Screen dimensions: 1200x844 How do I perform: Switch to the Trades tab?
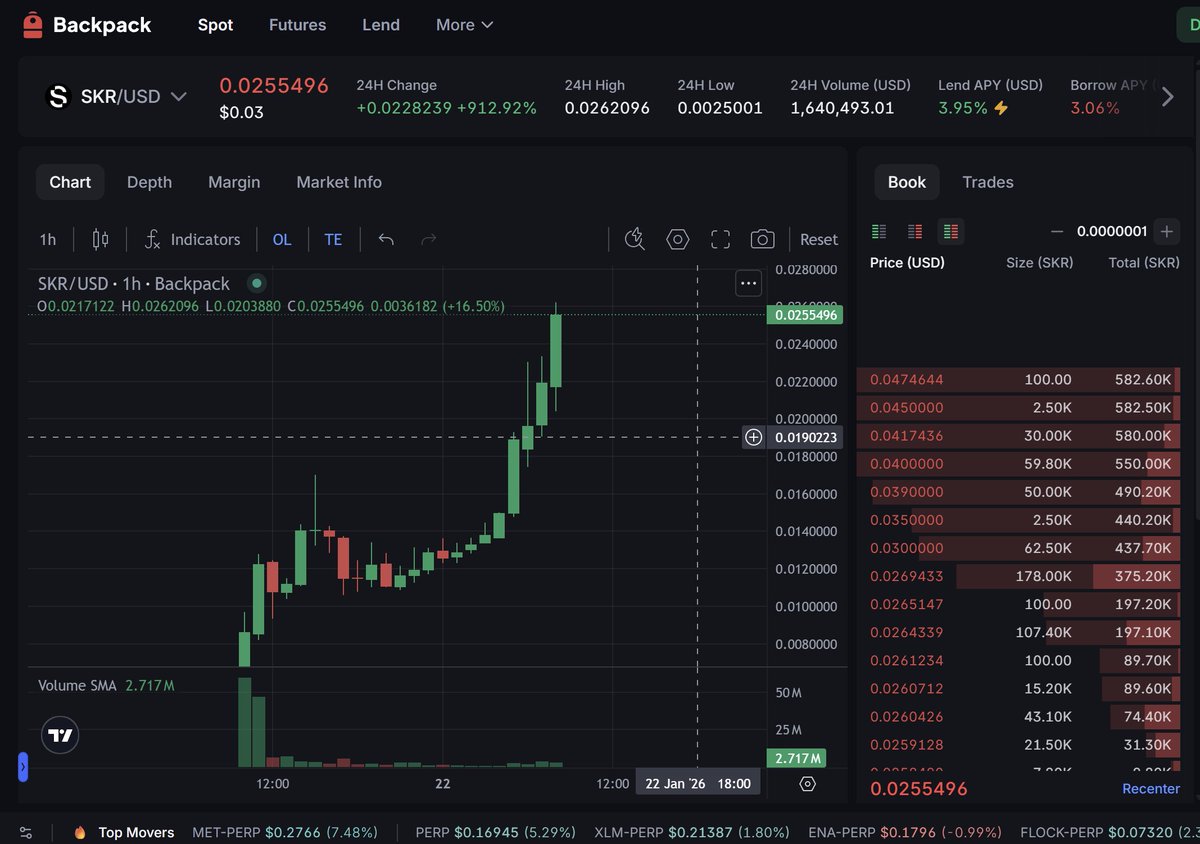(x=988, y=182)
